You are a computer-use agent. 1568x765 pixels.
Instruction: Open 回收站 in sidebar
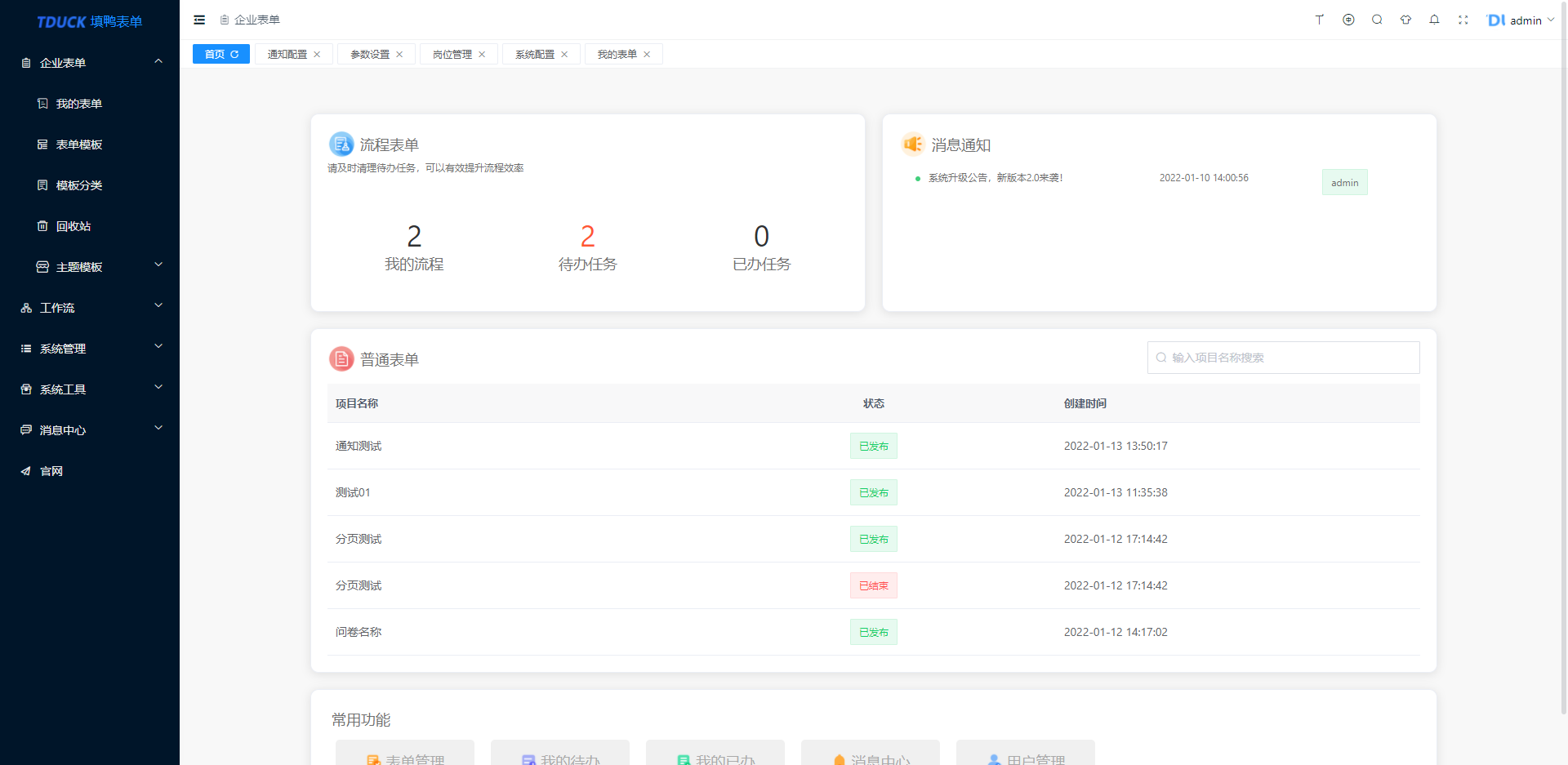pos(90,225)
